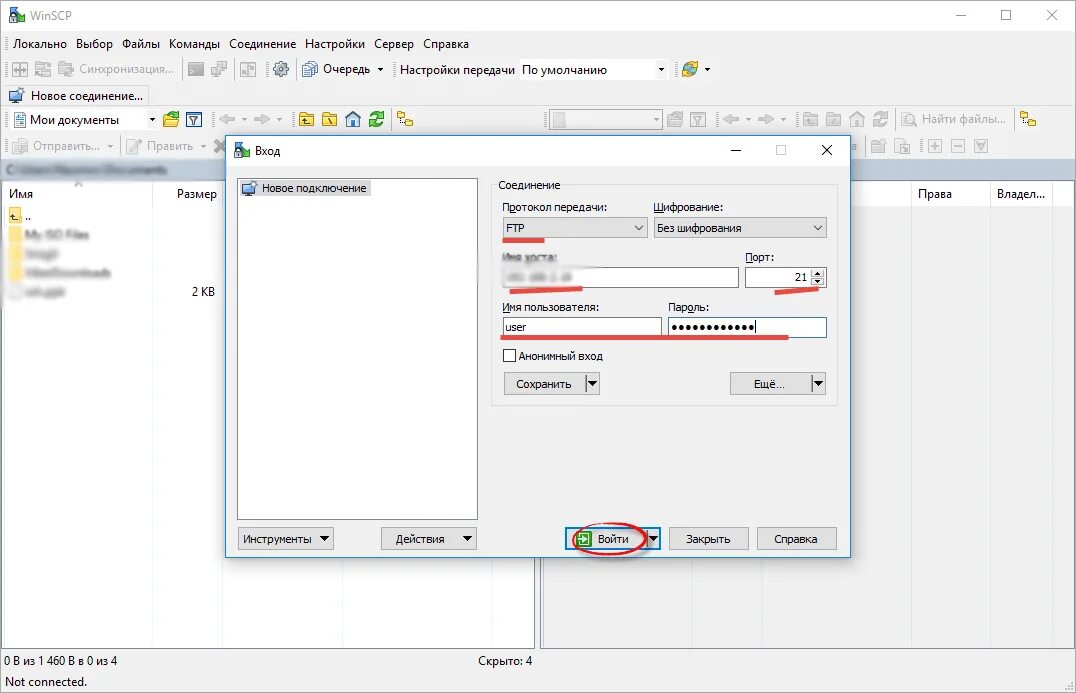Click the Queue (Очередь) icon
Image resolution: width=1076 pixels, height=693 pixels.
point(310,69)
